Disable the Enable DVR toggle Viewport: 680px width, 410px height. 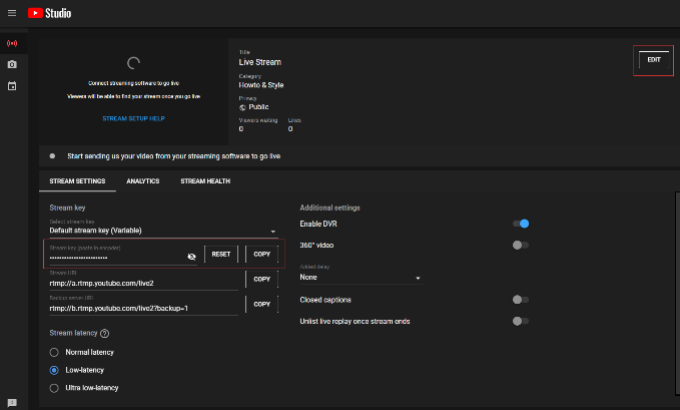point(519,224)
